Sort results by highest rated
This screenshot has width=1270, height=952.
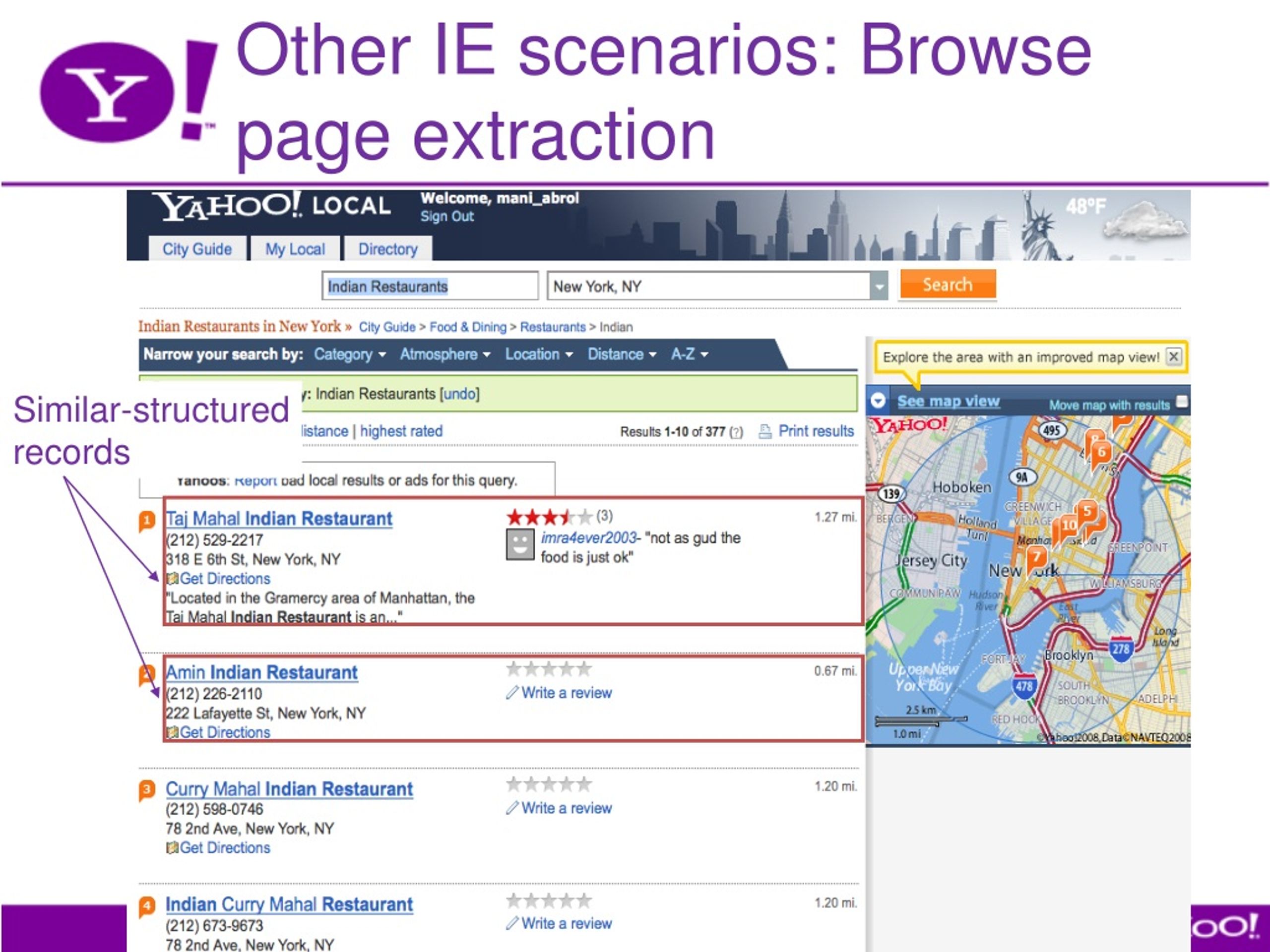401,431
